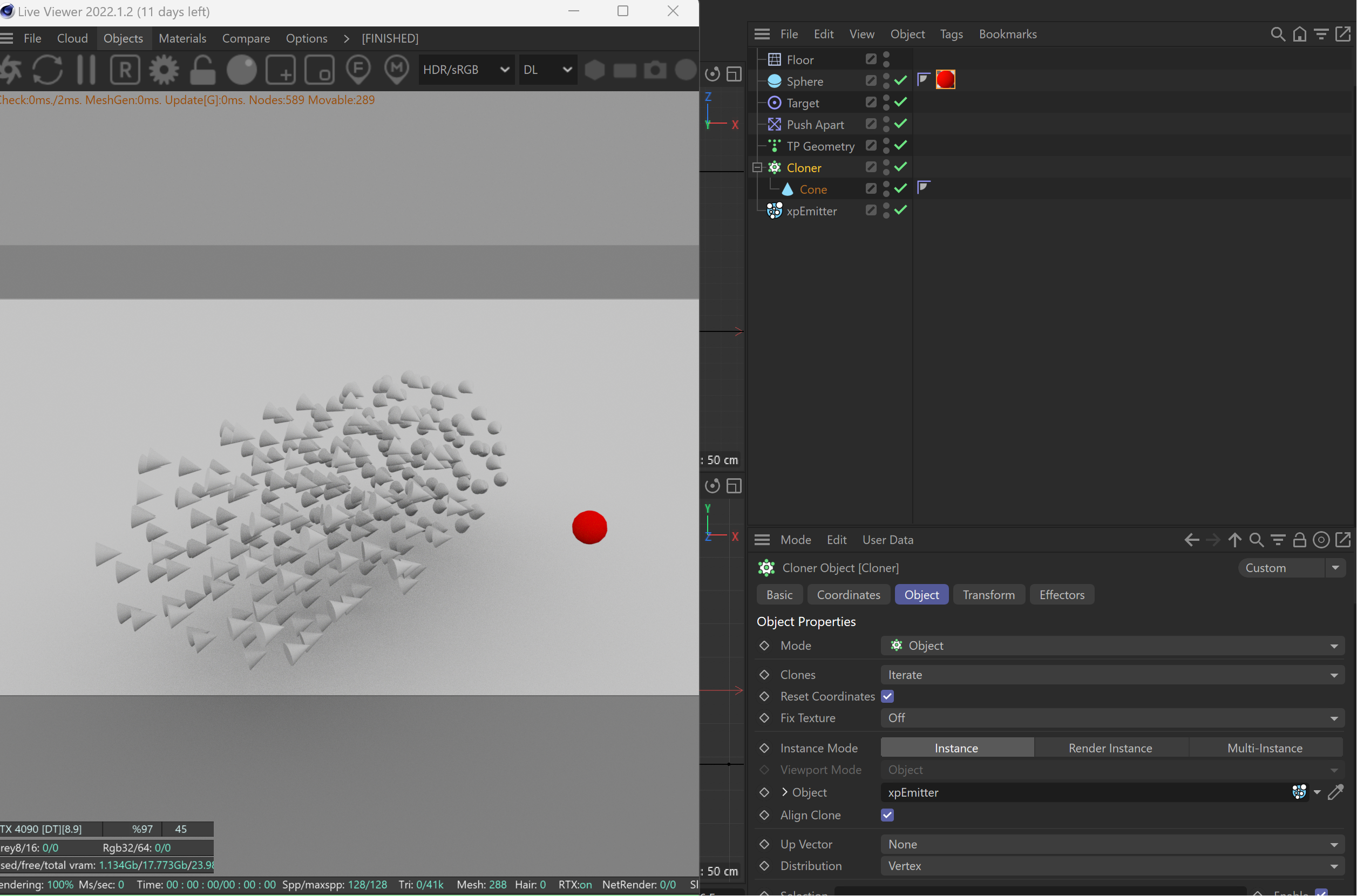Screen dimensions: 1357x896
Task: Toggle the camera lock icon
Action: coord(202,70)
